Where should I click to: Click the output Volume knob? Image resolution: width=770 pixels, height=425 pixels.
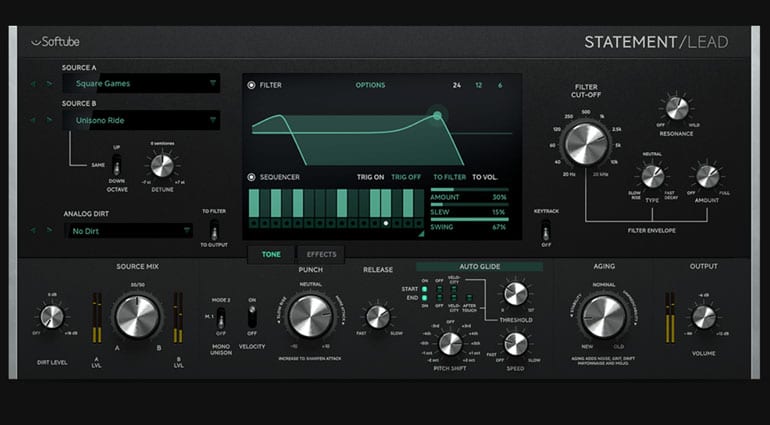click(x=704, y=317)
